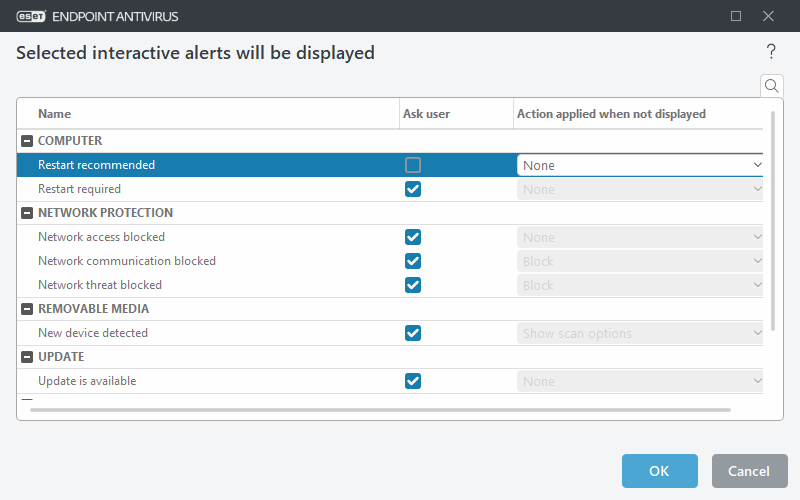Open the search magnifier icon
This screenshot has width=800, height=500.
click(x=771, y=86)
